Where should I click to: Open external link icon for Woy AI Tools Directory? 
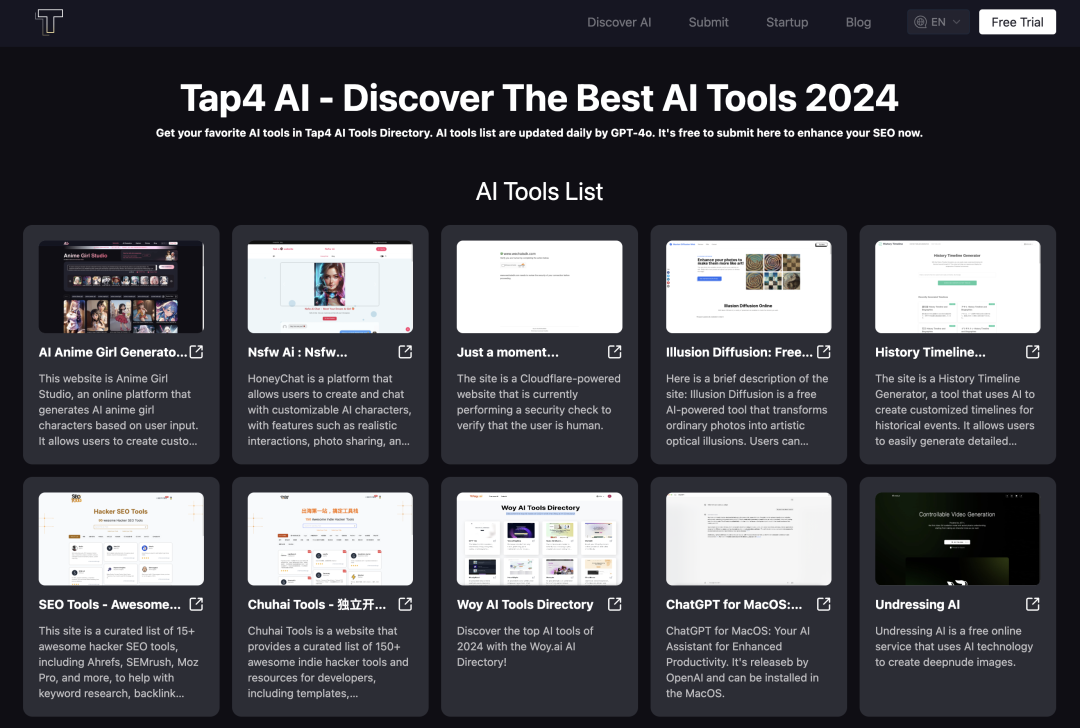click(614, 604)
